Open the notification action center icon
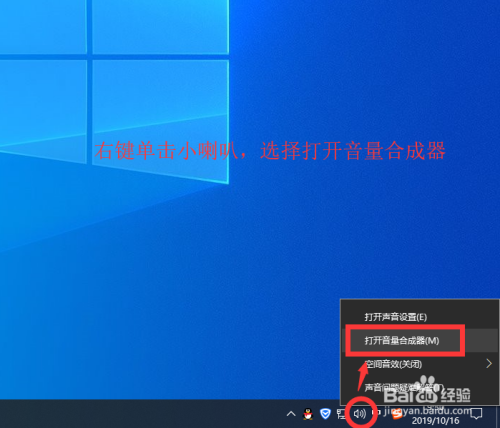 [477, 414]
